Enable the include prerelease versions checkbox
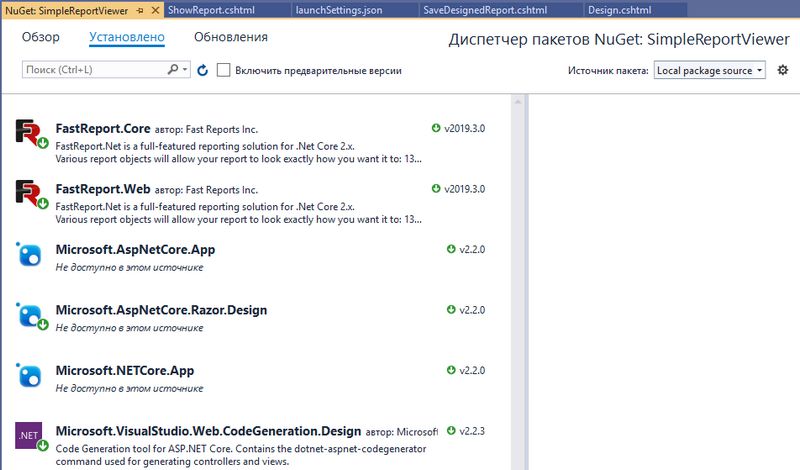This screenshot has width=800, height=470. (224, 71)
